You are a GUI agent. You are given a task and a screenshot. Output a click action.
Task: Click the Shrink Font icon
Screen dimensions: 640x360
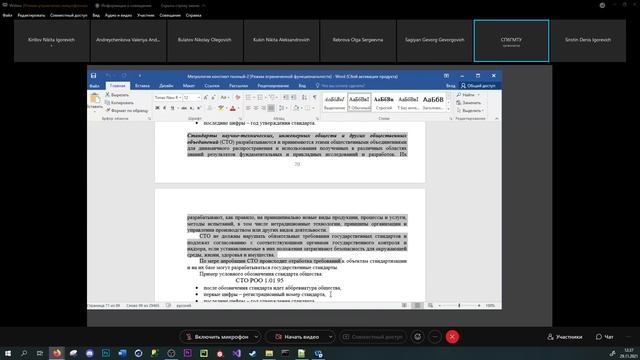[x=213, y=98]
